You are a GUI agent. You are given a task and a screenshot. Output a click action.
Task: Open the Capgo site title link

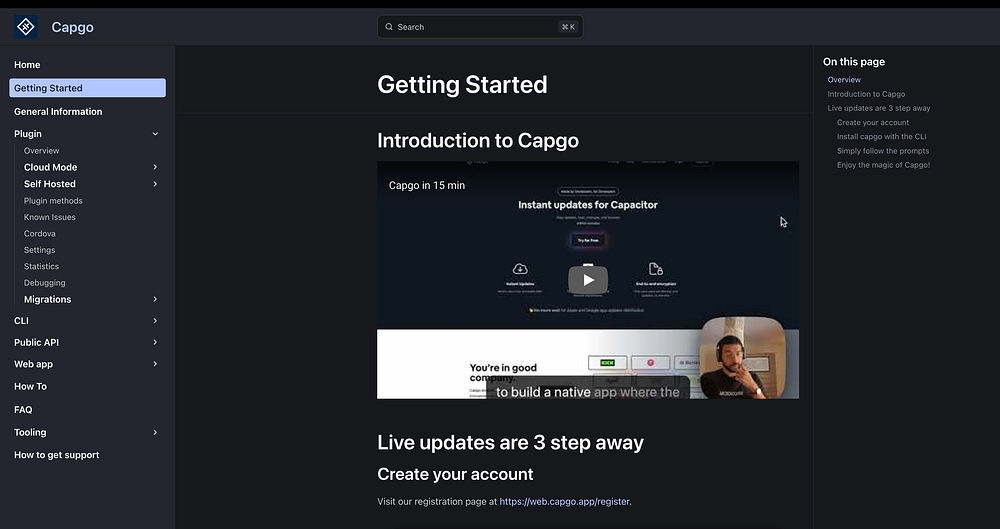[x=72, y=27]
